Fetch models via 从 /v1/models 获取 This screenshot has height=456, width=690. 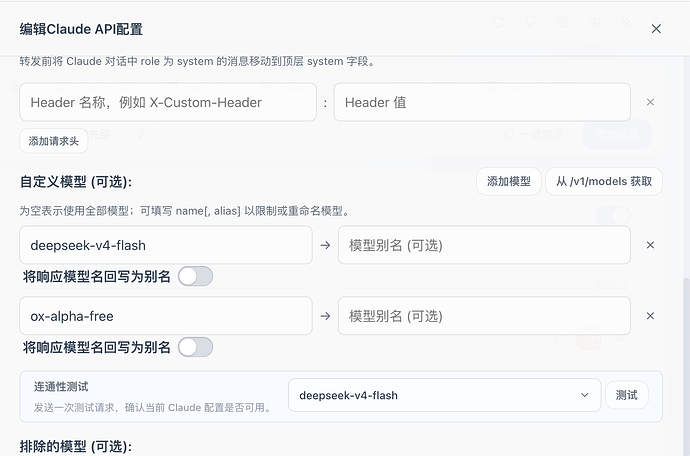pos(604,181)
